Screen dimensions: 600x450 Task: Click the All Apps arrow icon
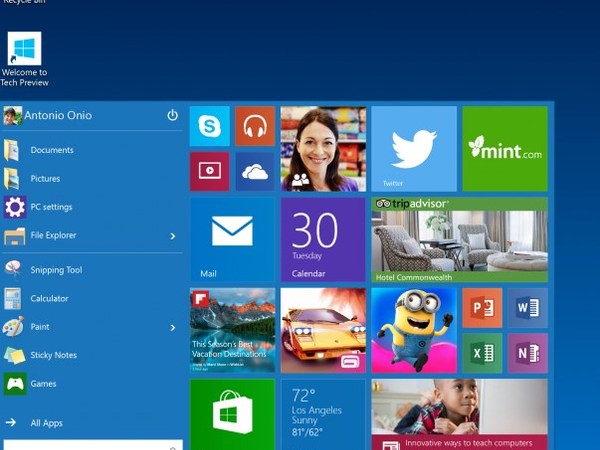(11, 422)
